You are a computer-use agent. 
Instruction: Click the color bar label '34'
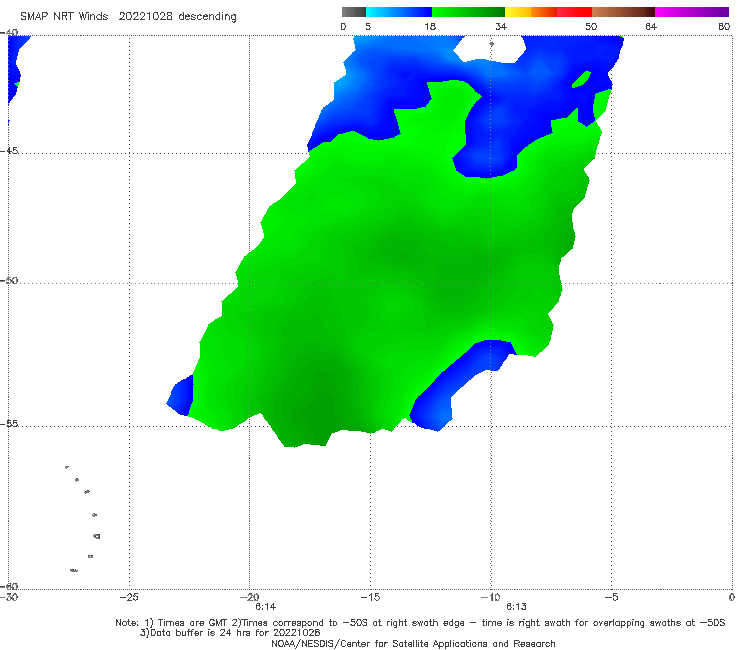click(501, 27)
